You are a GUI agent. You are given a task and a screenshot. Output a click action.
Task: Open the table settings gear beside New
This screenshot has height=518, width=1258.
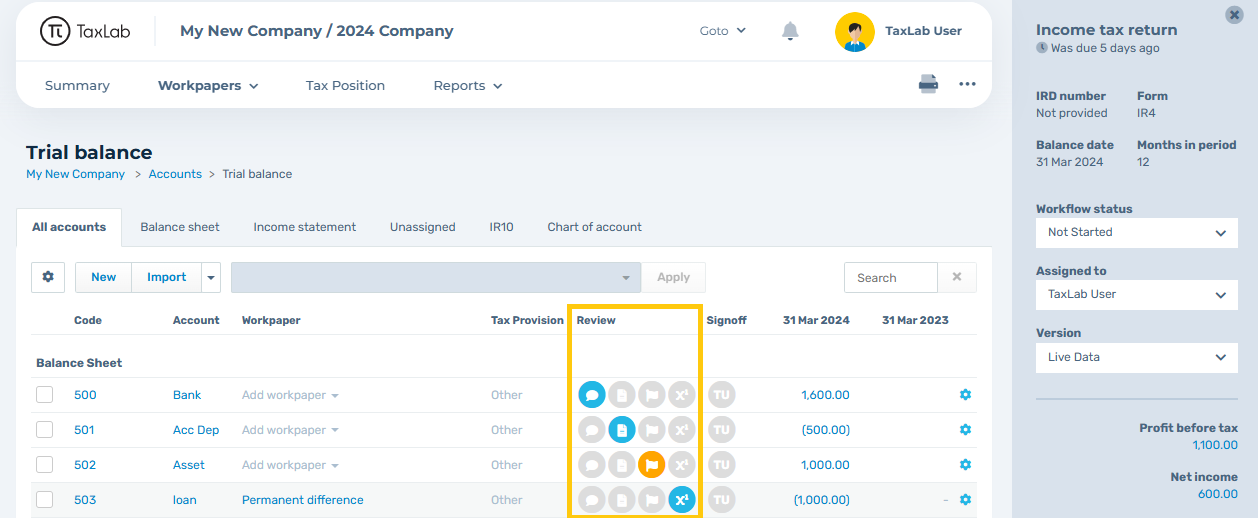click(x=48, y=277)
